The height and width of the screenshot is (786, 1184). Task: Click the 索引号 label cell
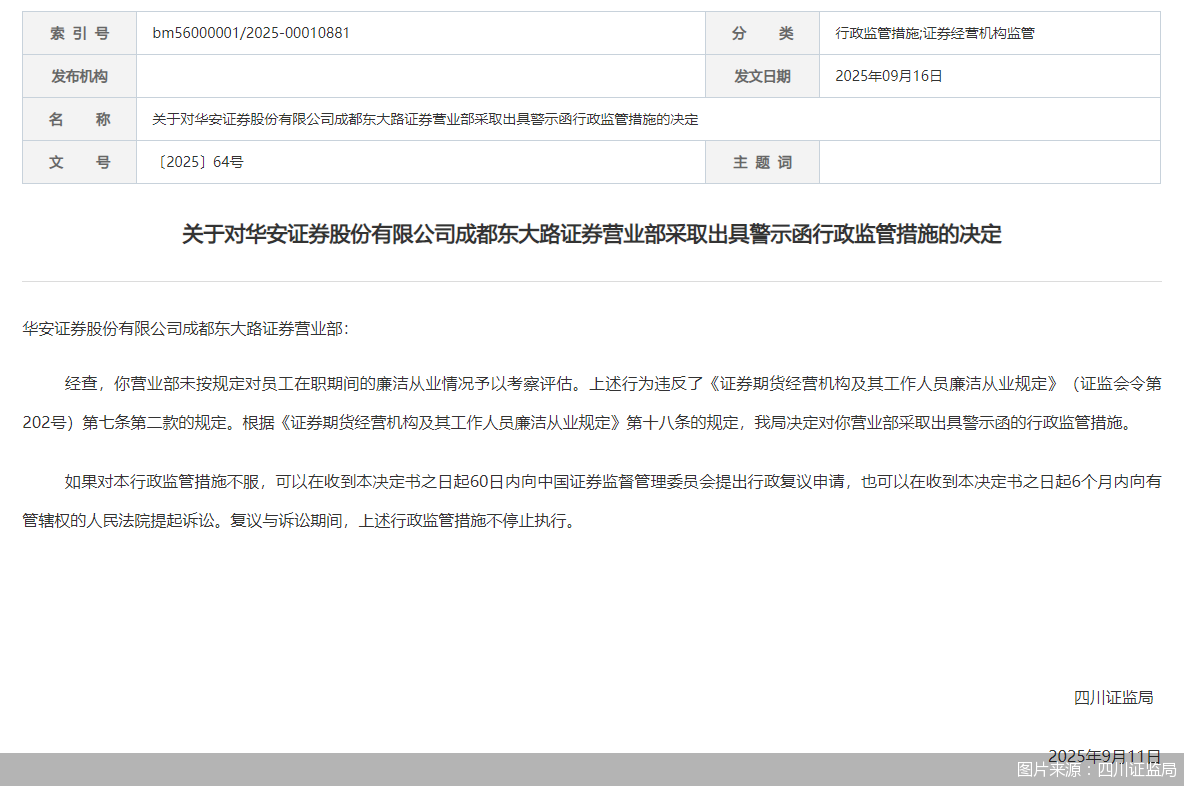[x=78, y=32]
